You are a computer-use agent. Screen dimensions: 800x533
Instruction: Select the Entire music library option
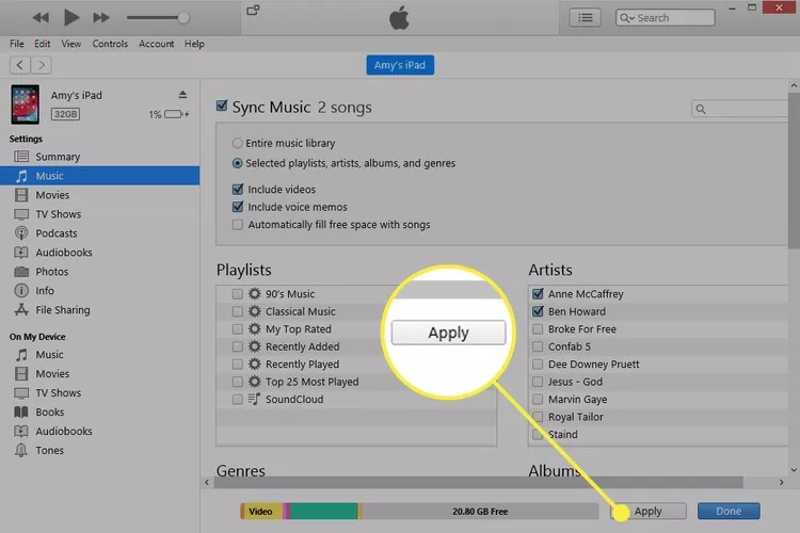(237, 143)
